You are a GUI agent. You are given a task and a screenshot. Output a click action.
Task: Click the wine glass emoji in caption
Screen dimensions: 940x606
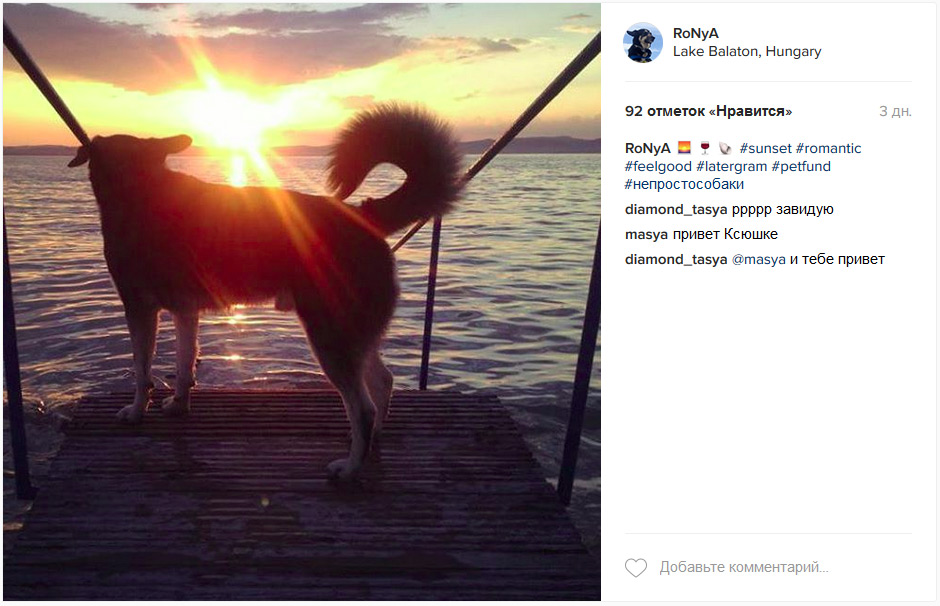click(x=705, y=147)
